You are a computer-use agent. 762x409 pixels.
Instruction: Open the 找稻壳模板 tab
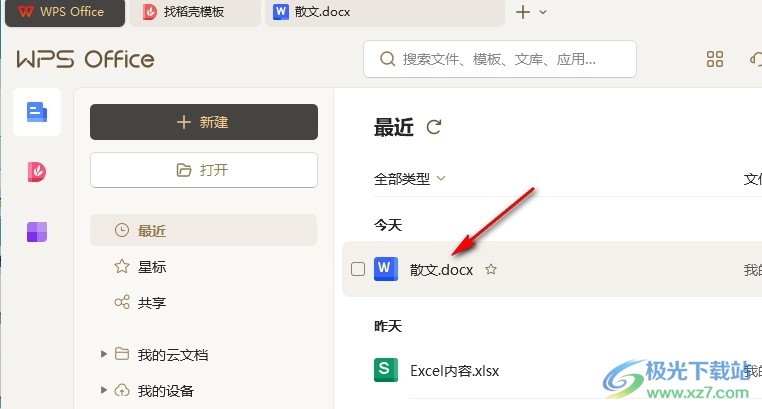(x=194, y=12)
